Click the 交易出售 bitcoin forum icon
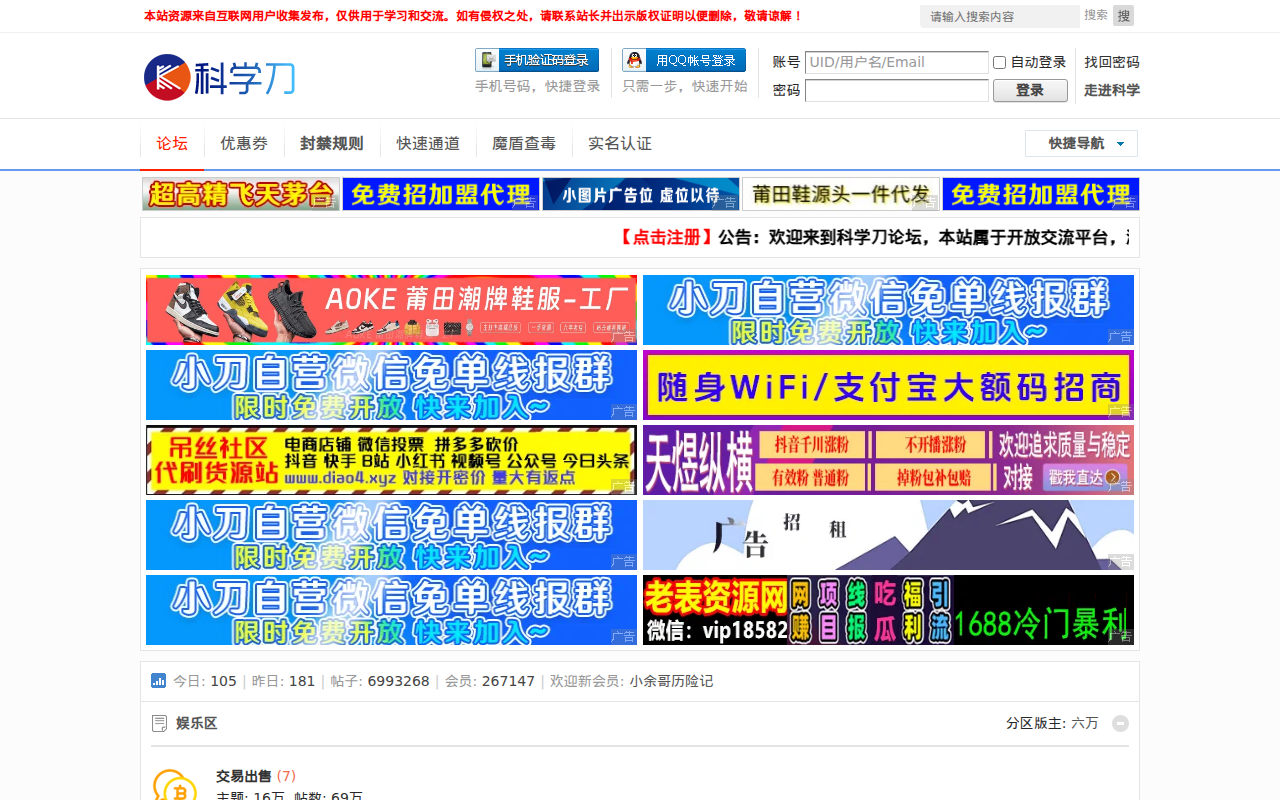 [175, 785]
